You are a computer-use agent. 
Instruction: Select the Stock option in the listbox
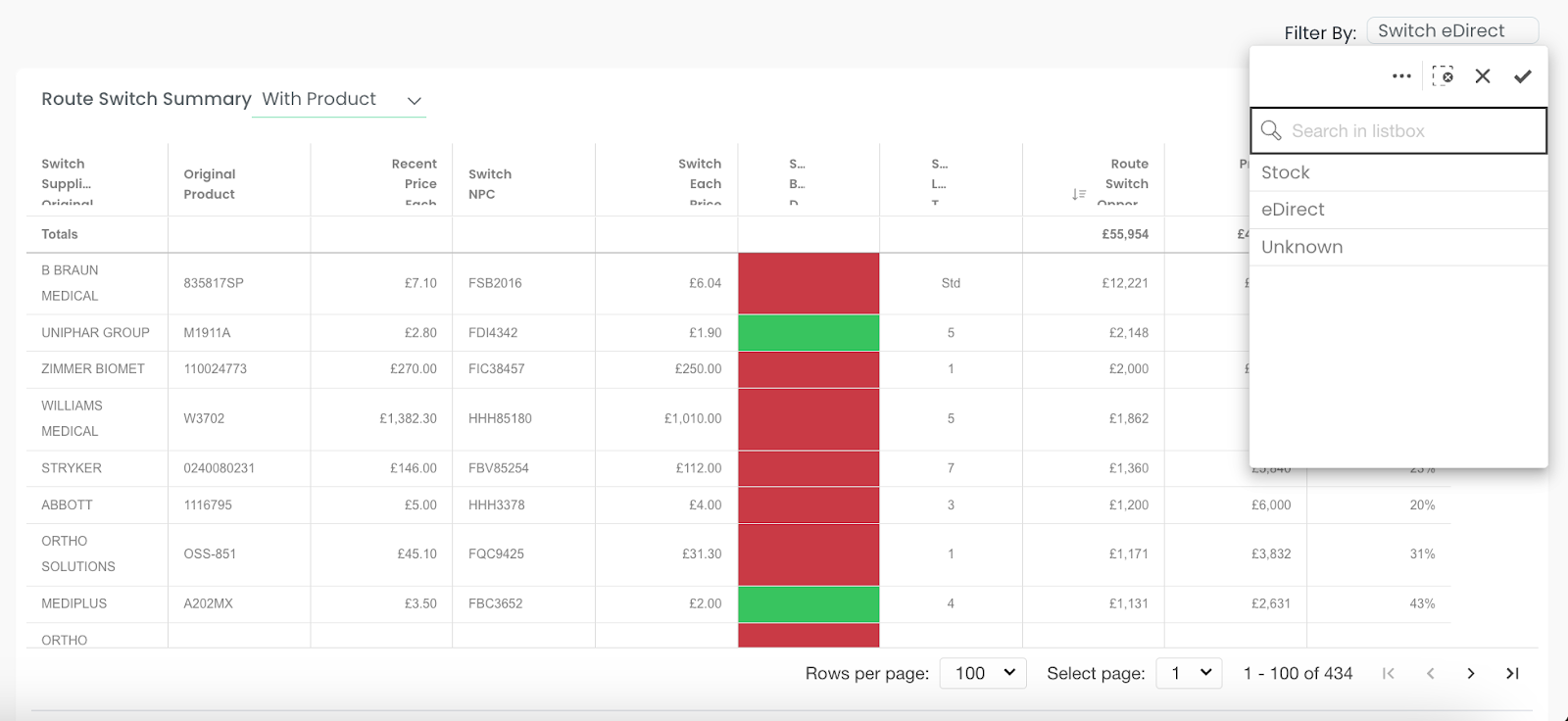point(1398,172)
